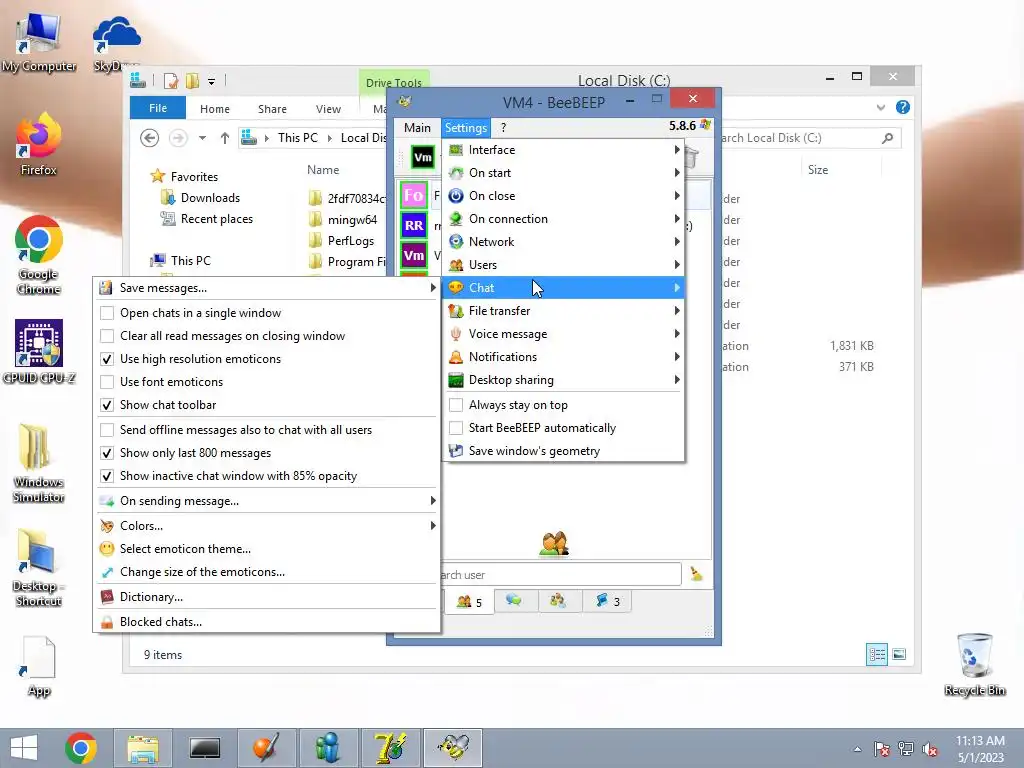Uncheck Use high resolution emoticons
This screenshot has height=768, width=1024.
107,359
